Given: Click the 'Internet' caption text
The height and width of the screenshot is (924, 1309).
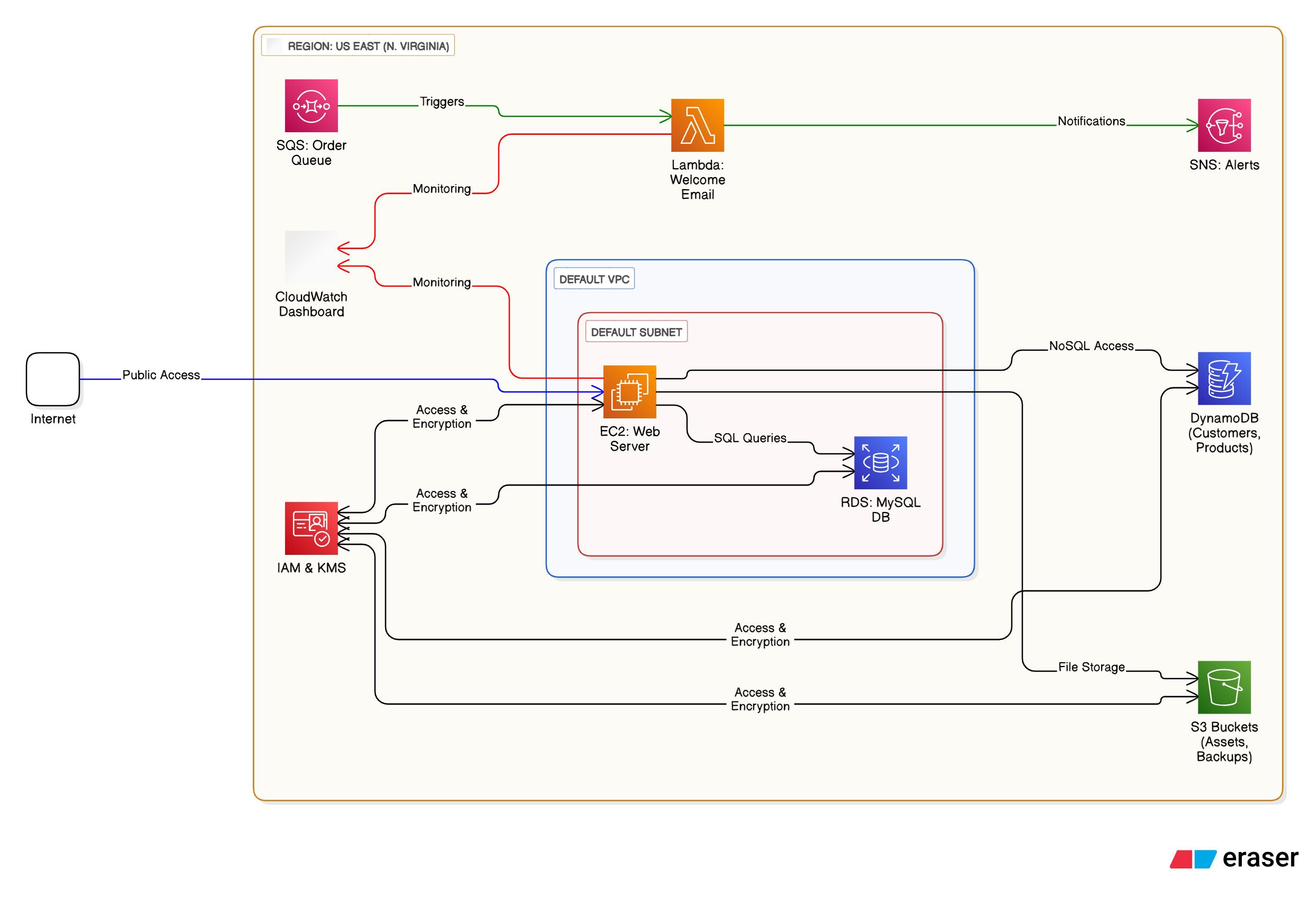Looking at the screenshot, I should [x=52, y=419].
